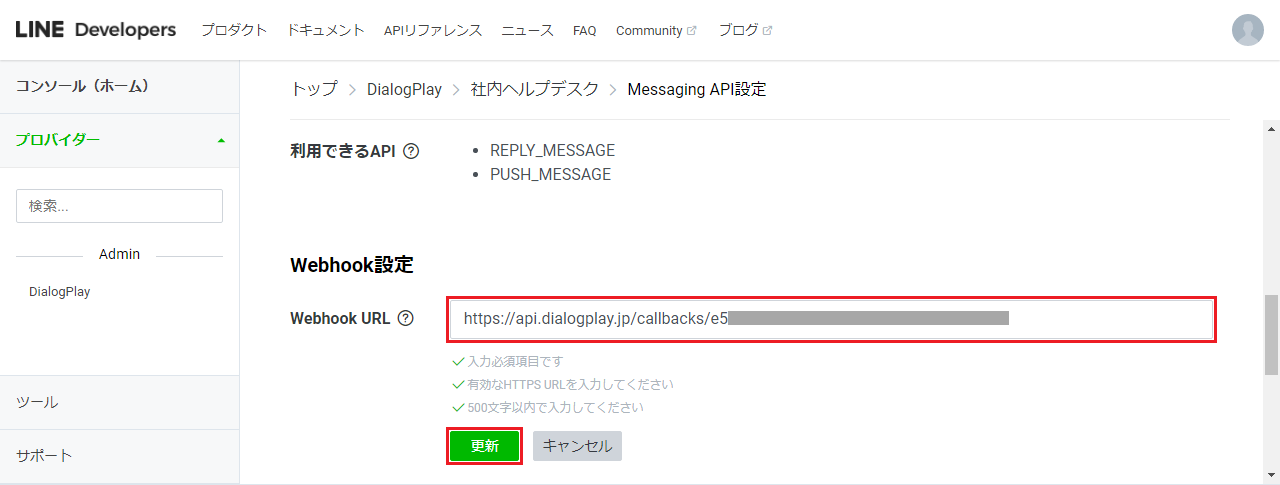Click the LINE Developers logo

96,30
